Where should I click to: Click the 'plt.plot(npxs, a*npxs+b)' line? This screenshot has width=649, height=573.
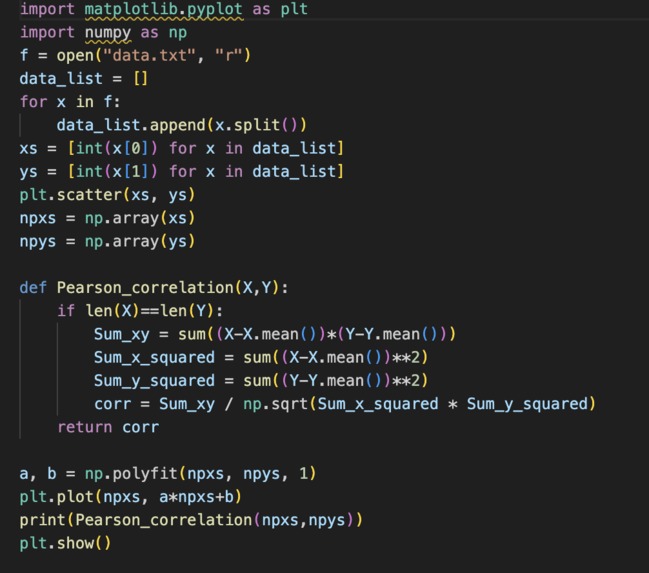pyautogui.click(x=131, y=497)
